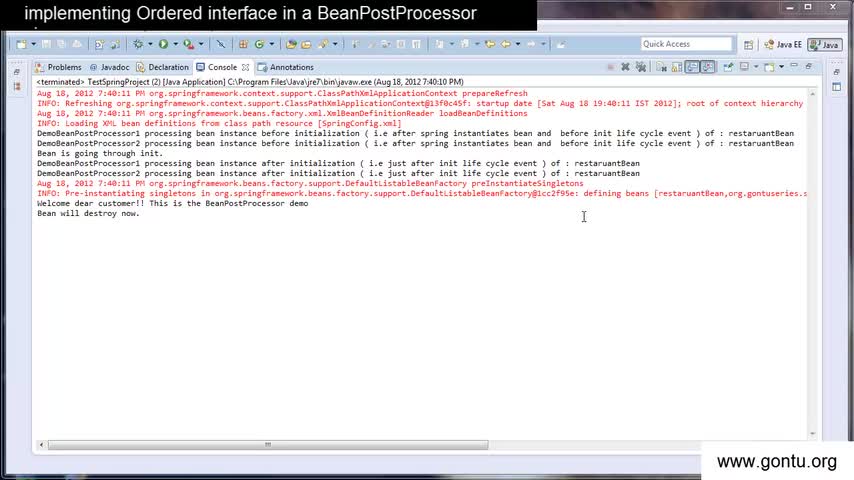Viewport: 854px width, 480px height.
Task: Click the right sidebar restore icon
Action: tap(837, 72)
